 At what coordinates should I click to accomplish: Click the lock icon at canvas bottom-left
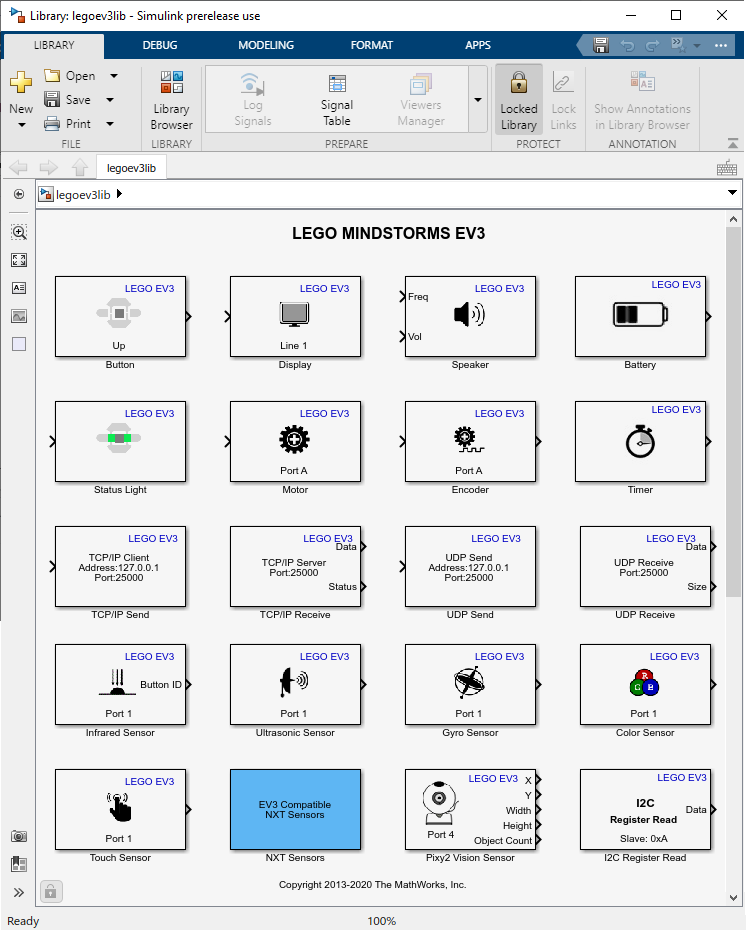coord(51,890)
